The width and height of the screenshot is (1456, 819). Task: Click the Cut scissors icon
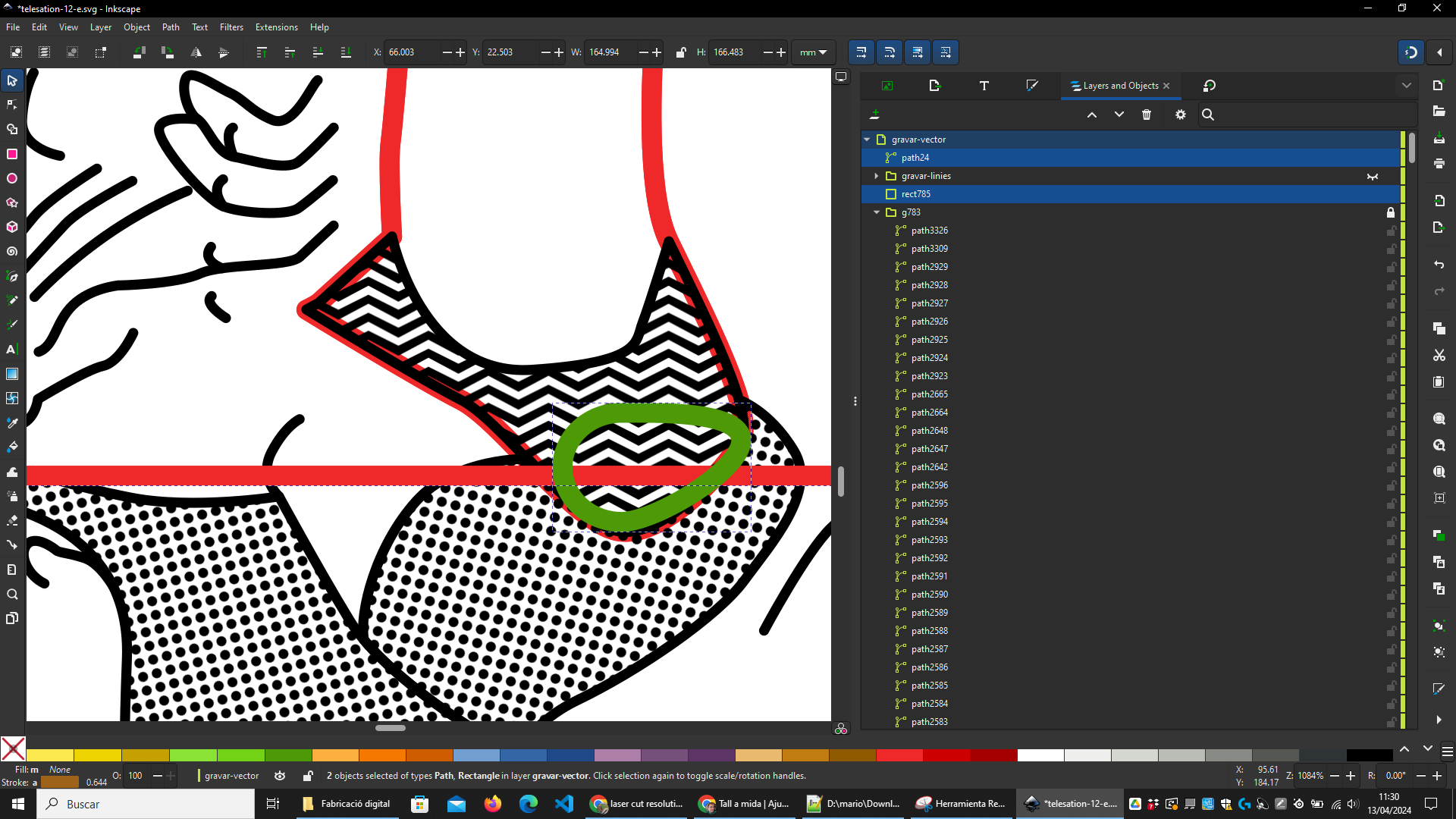click(x=1439, y=356)
